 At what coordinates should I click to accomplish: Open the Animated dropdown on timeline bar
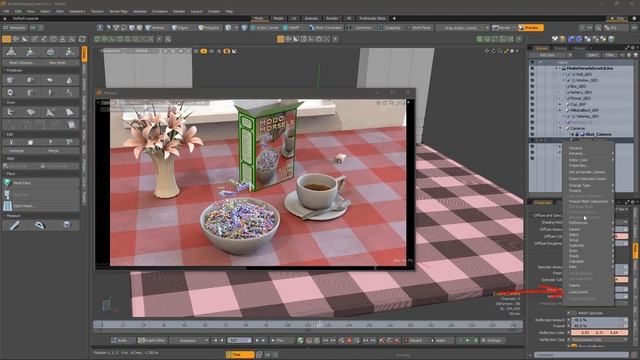pos(189,340)
